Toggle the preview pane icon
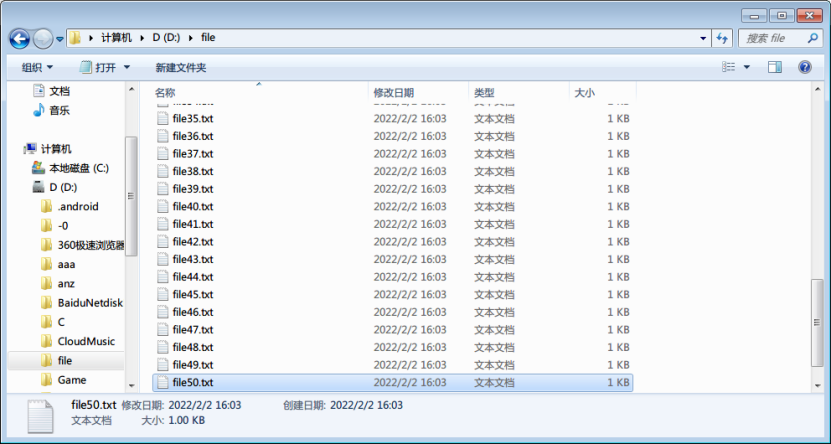 (775, 67)
